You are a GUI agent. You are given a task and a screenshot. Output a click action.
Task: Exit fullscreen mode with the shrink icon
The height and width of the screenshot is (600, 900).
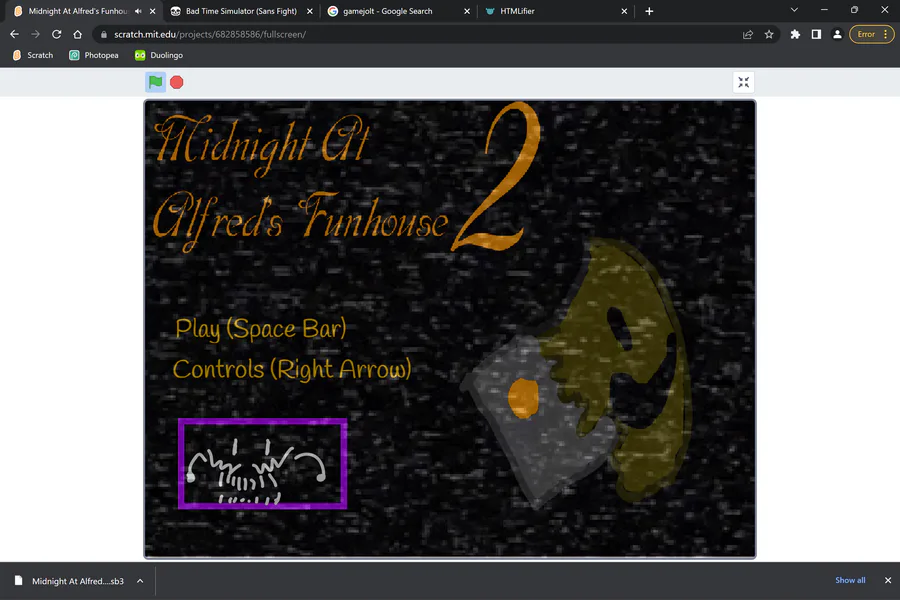743,82
